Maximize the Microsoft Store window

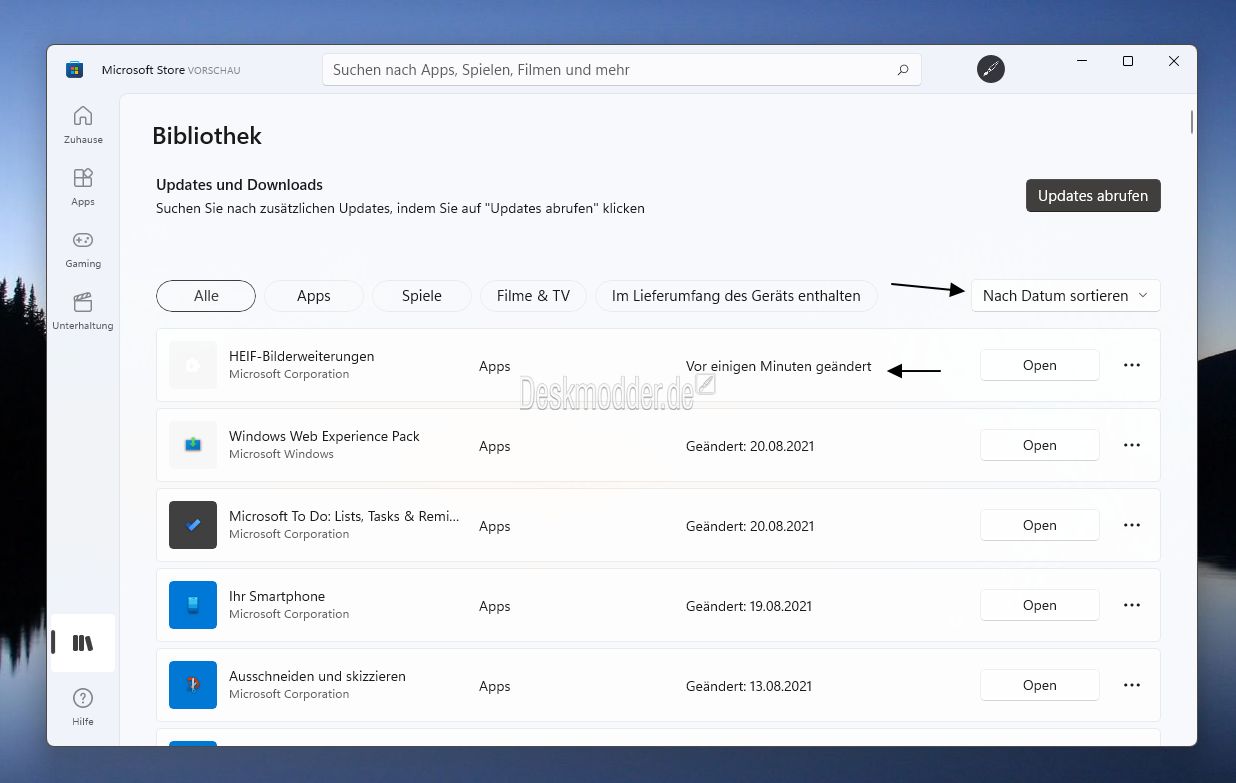1128,62
